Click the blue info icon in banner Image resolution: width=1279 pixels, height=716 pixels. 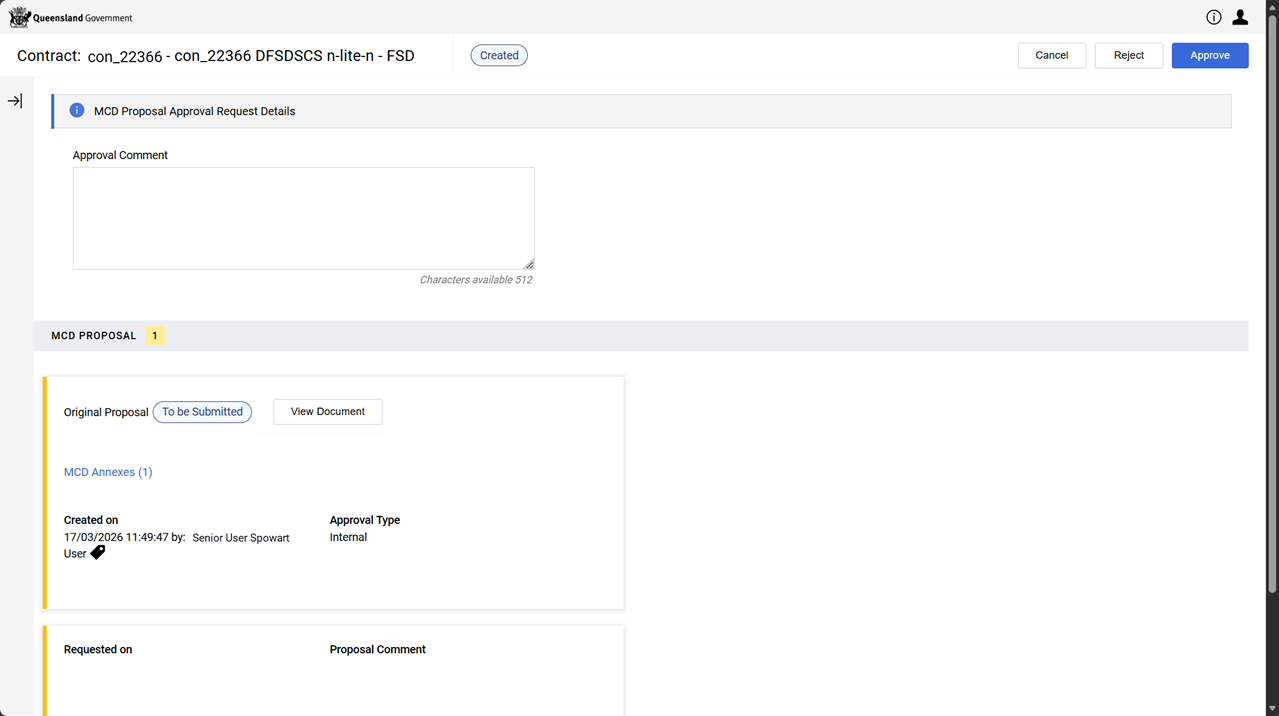pyautogui.click(x=77, y=111)
